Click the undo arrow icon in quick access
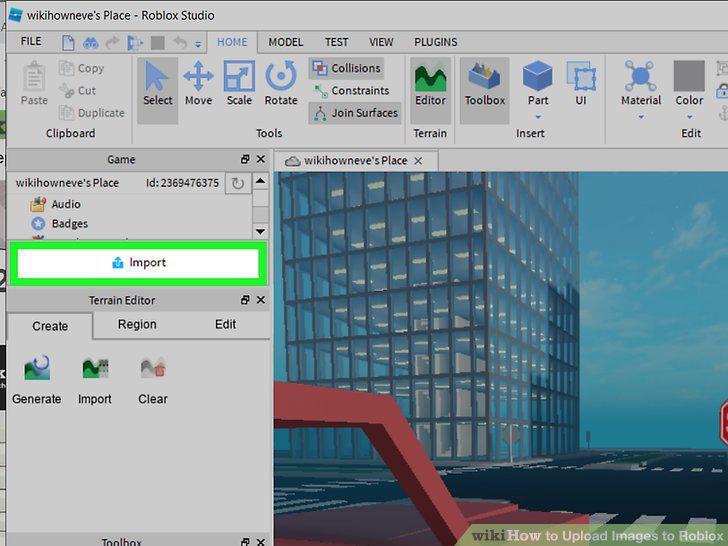The width and height of the screenshot is (728, 546). pyautogui.click(x=180, y=43)
